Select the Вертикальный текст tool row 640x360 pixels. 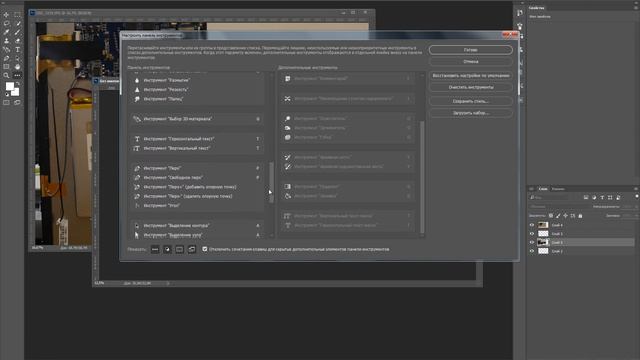pos(197,148)
